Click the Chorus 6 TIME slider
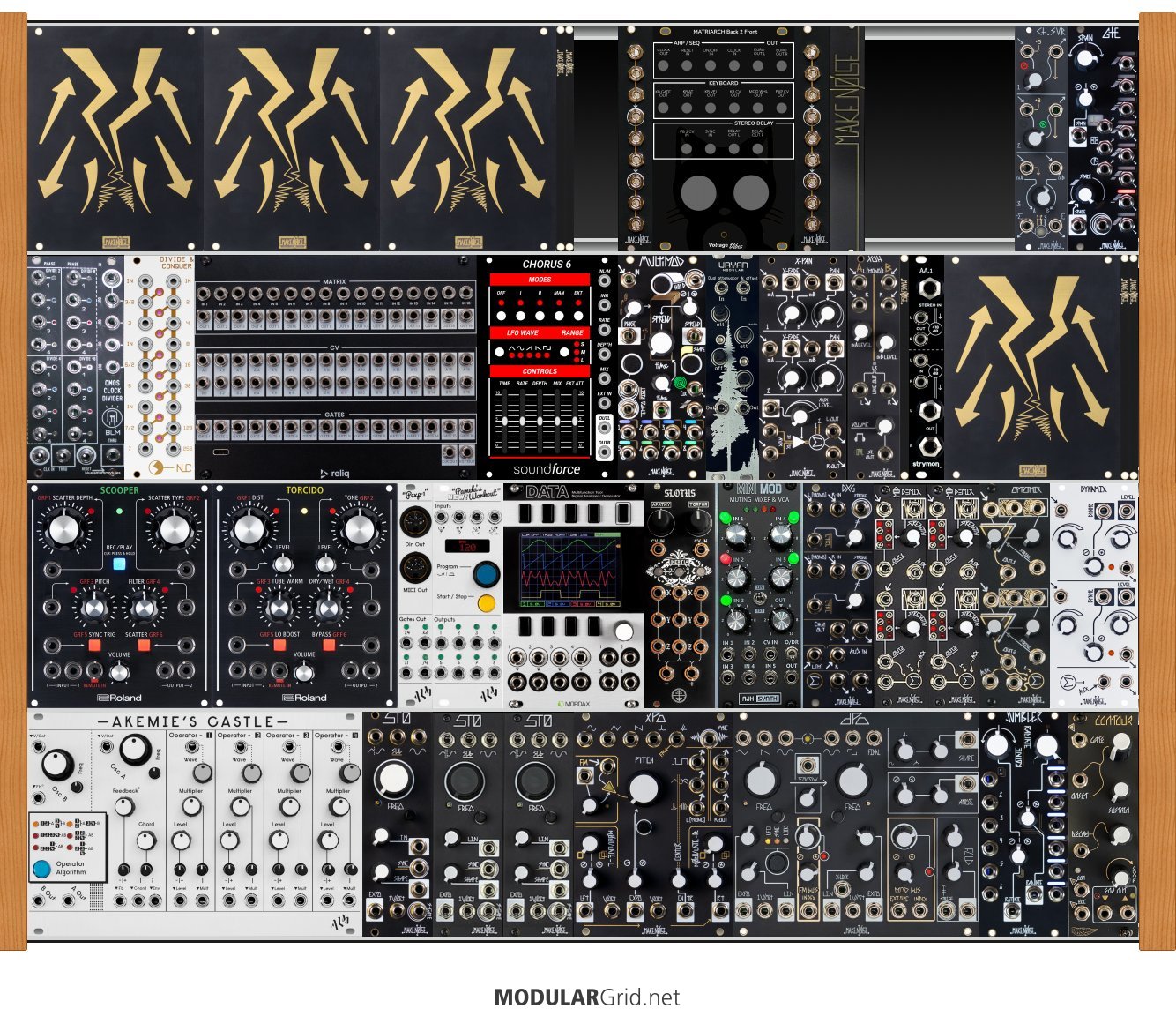 click(504, 420)
